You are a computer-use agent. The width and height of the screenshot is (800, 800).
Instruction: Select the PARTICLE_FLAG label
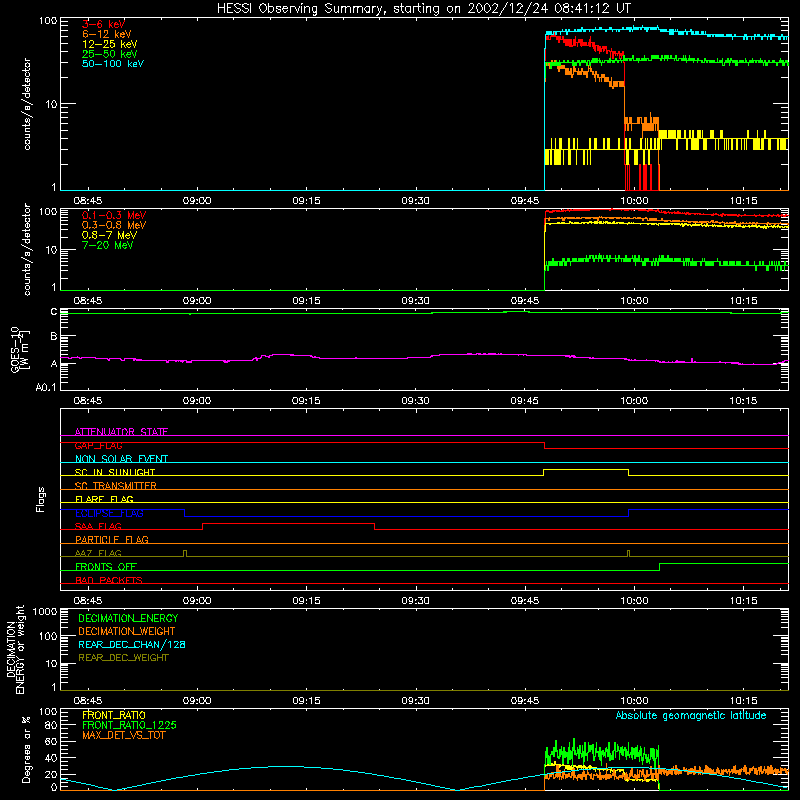[x=112, y=539]
